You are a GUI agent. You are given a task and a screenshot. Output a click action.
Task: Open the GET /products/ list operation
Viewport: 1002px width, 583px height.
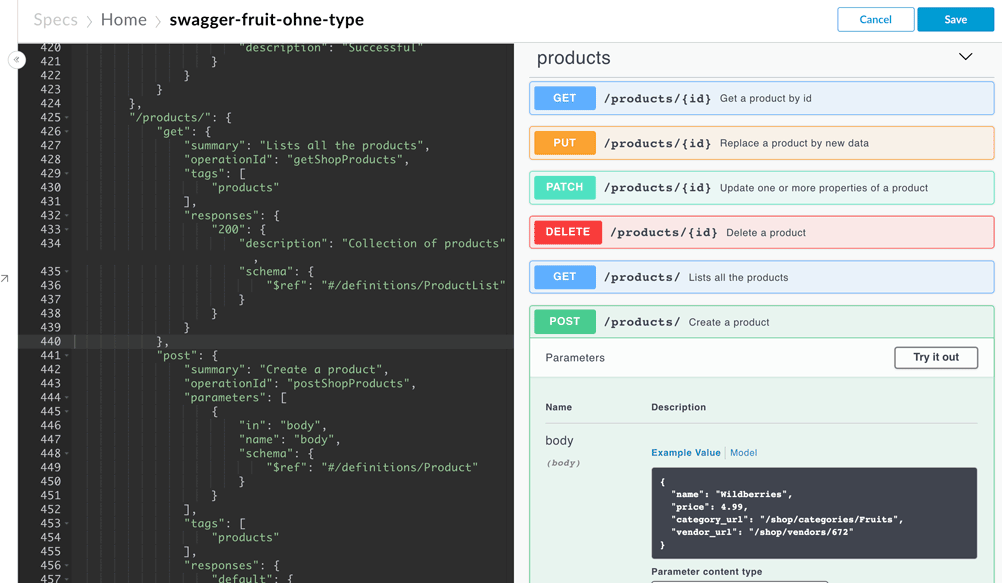[762, 277]
